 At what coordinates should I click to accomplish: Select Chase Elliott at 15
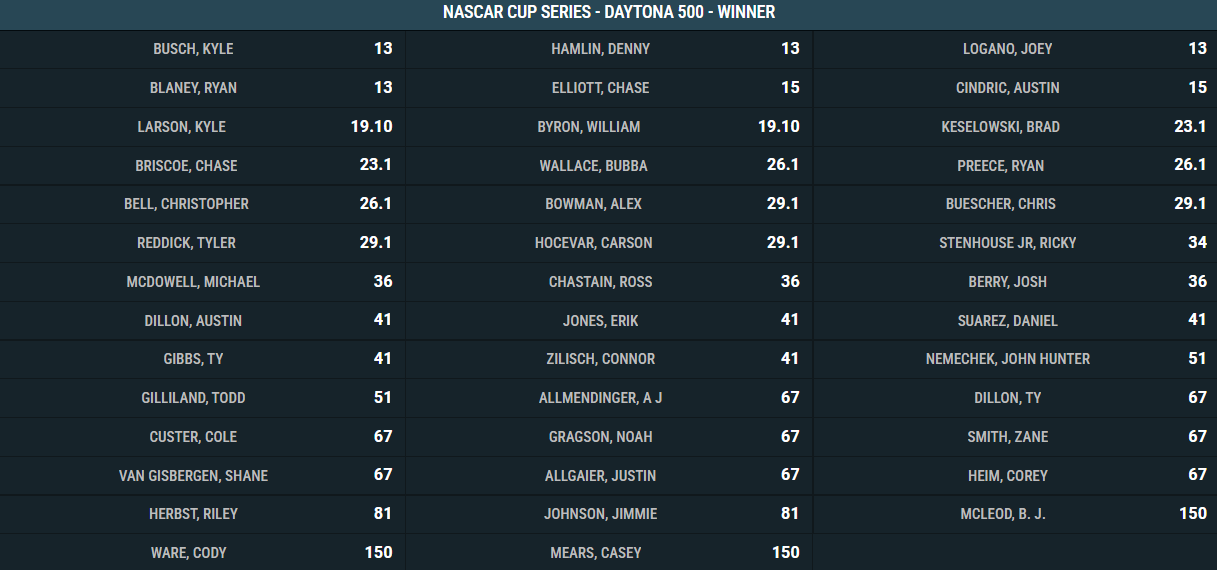tap(790, 88)
